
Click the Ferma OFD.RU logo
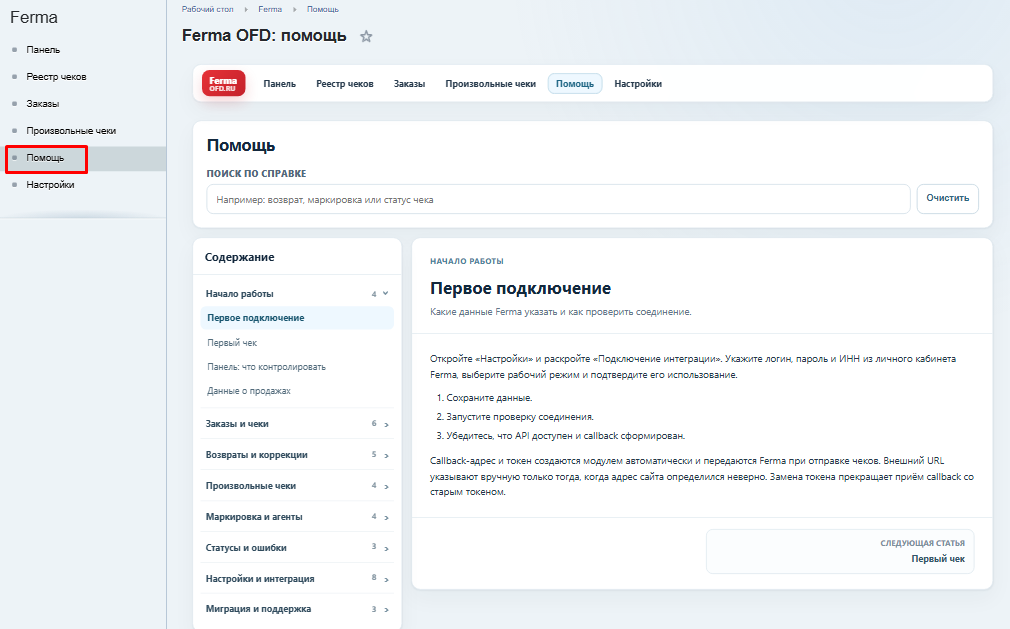[x=224, y=84]
